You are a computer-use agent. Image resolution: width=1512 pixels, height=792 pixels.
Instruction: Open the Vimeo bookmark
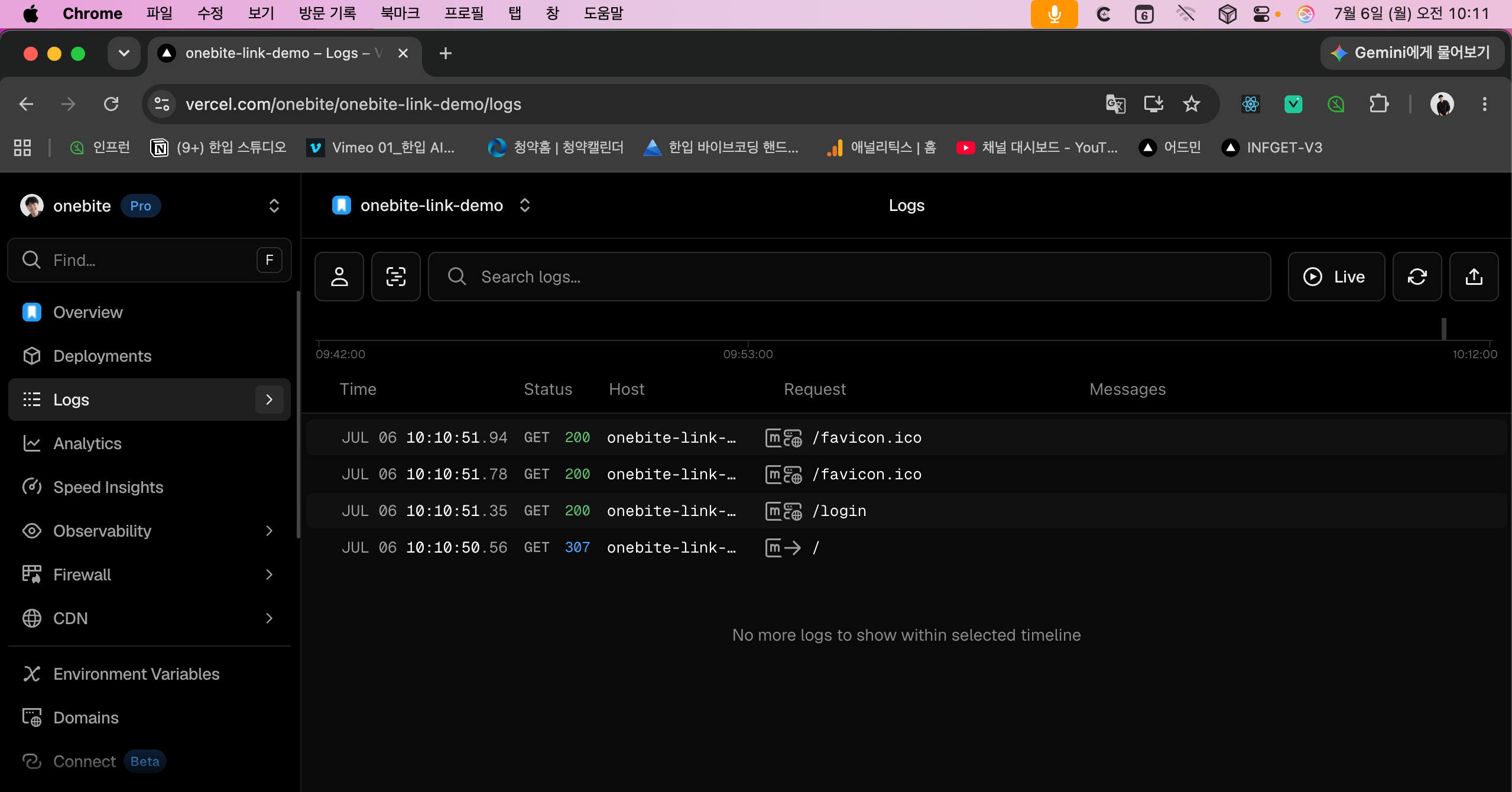coord(381,147)
